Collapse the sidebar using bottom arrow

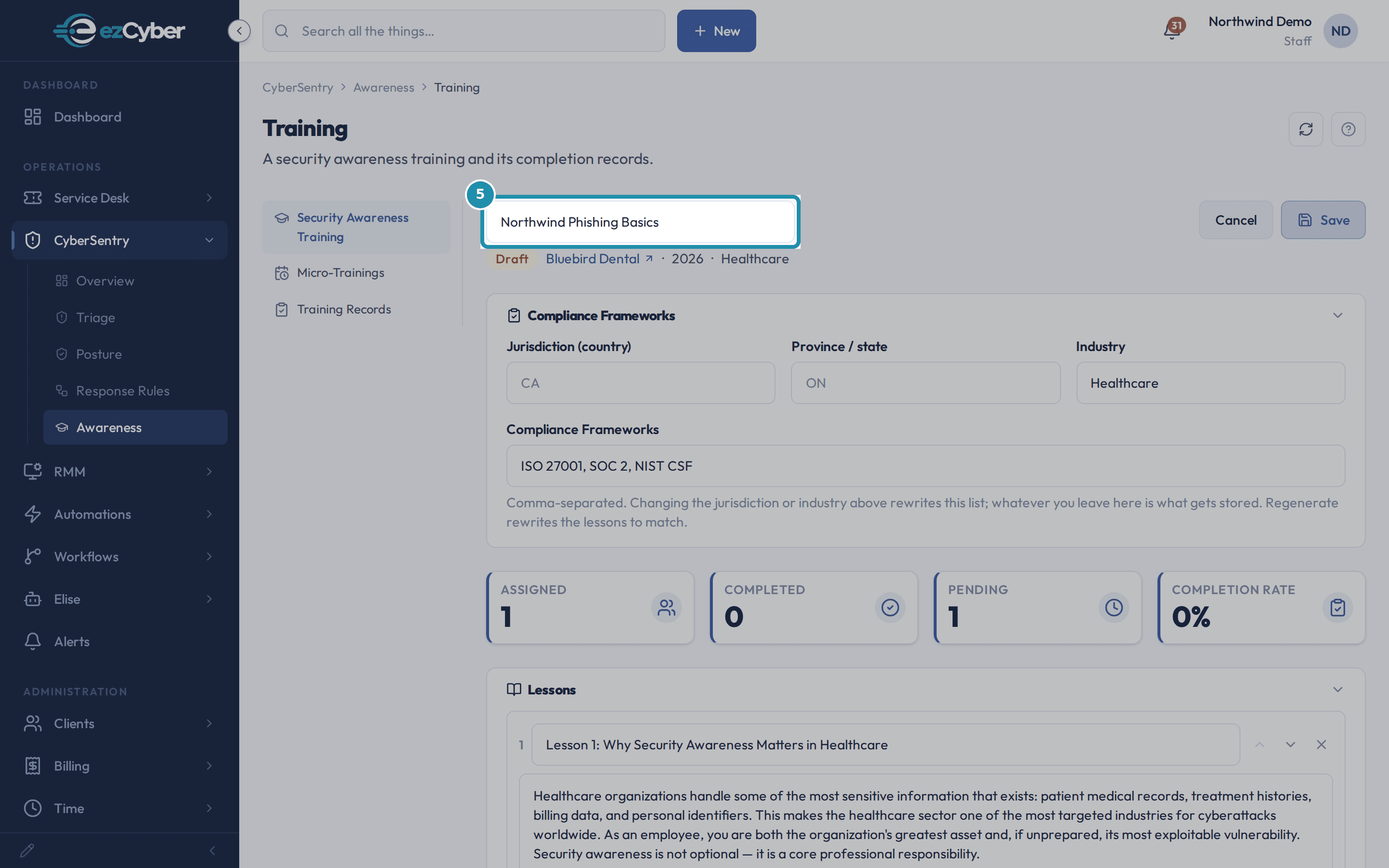(212, 850)
